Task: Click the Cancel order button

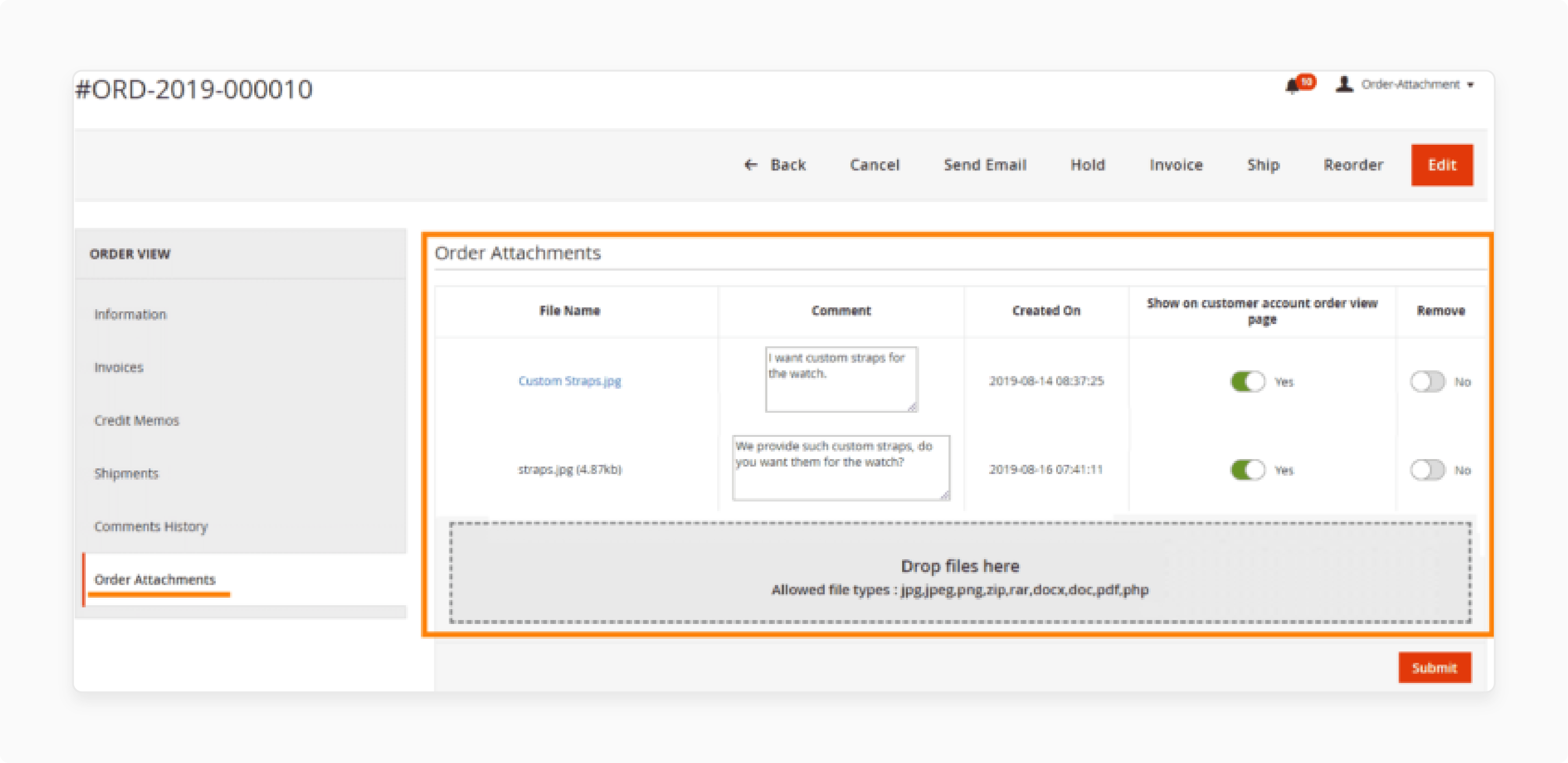Action: click(x=874, y=165)
